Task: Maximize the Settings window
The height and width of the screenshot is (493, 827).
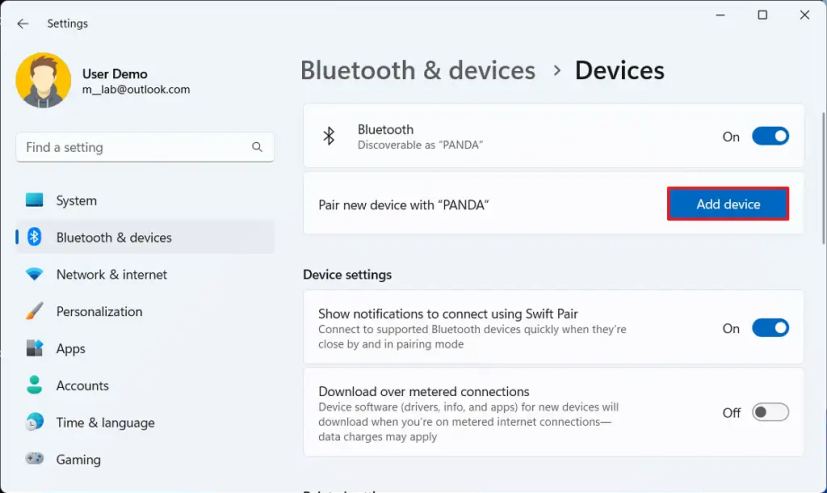Action: coord(762,15)
